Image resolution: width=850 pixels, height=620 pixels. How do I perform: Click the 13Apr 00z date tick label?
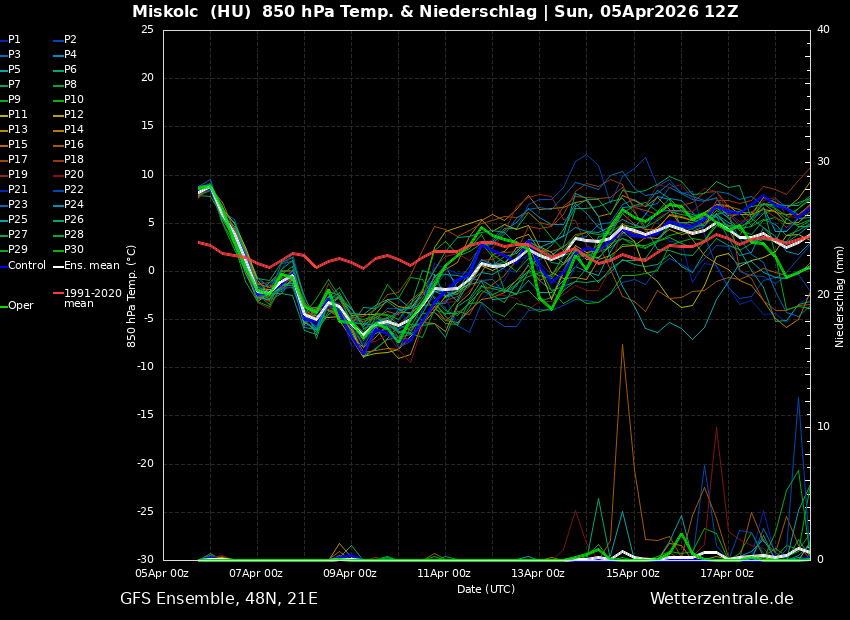(x=538, y=574)
